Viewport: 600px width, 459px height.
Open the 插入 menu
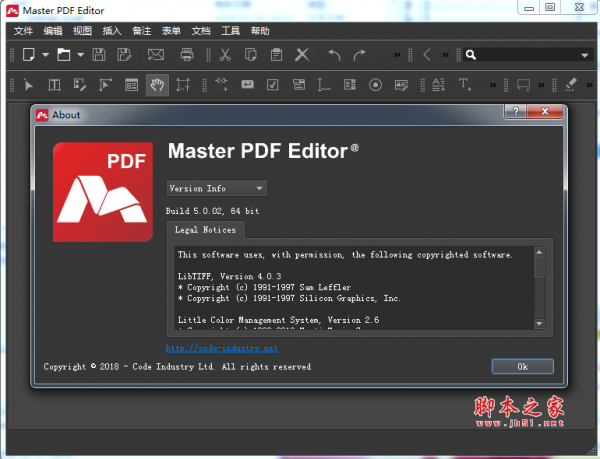[x=112, y=31]
